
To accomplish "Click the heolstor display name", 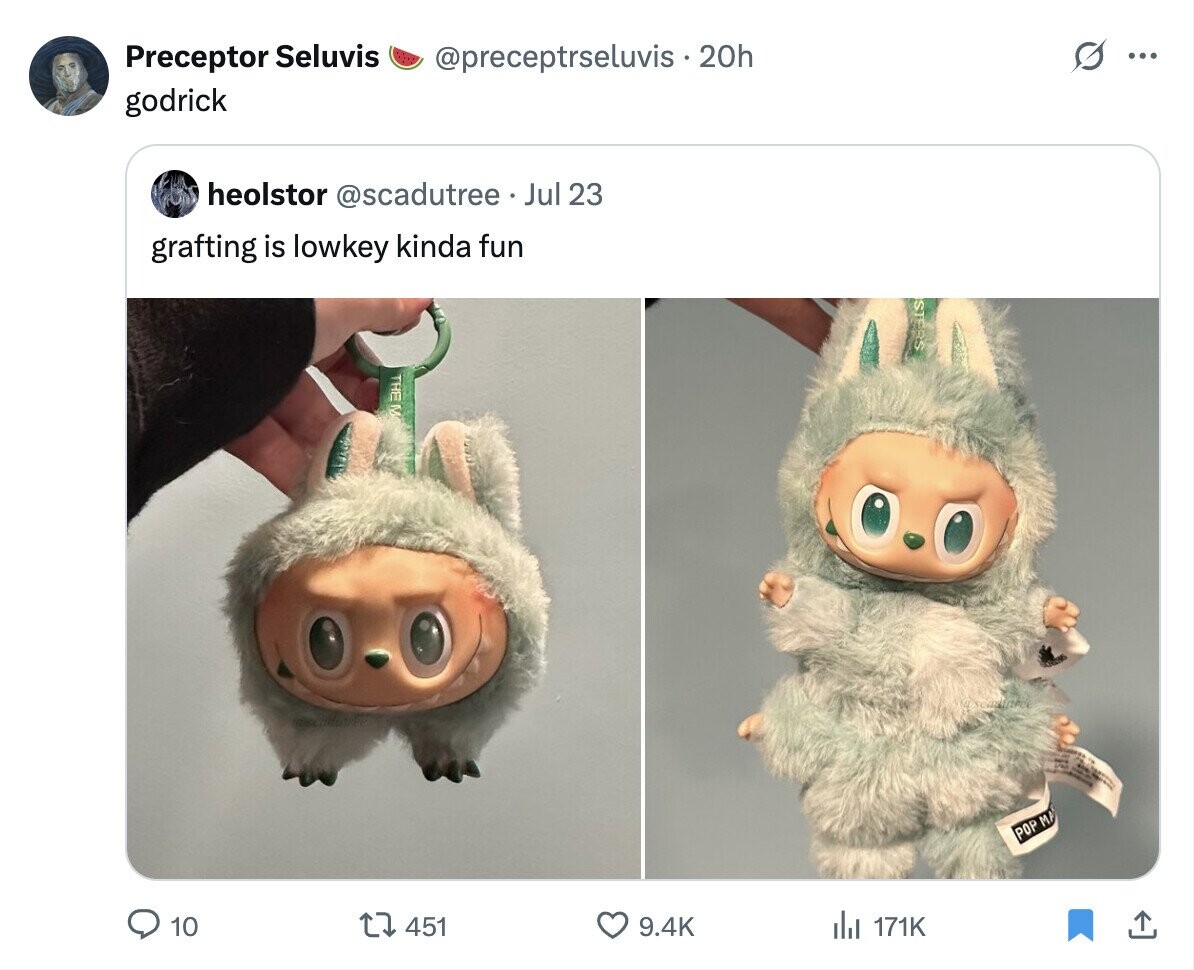I will tap(267, 194).
